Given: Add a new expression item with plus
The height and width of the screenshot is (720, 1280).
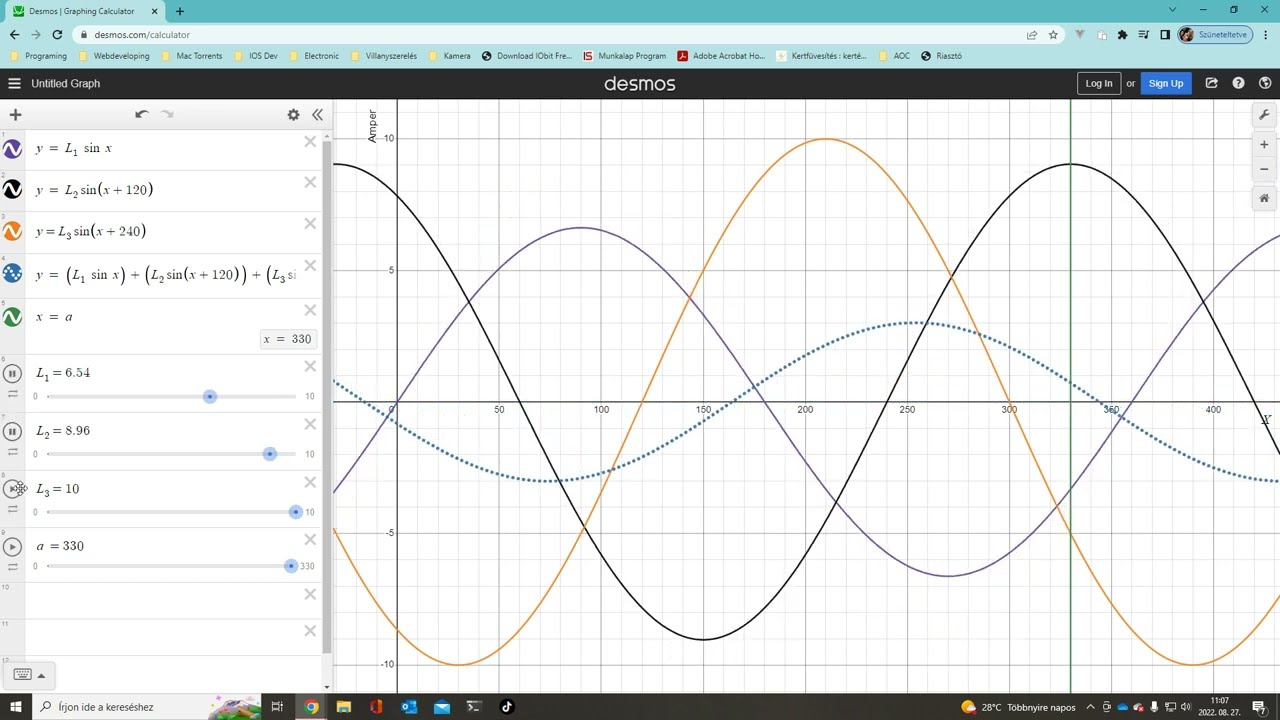Looking at the screenshot, I should [15, 115].
